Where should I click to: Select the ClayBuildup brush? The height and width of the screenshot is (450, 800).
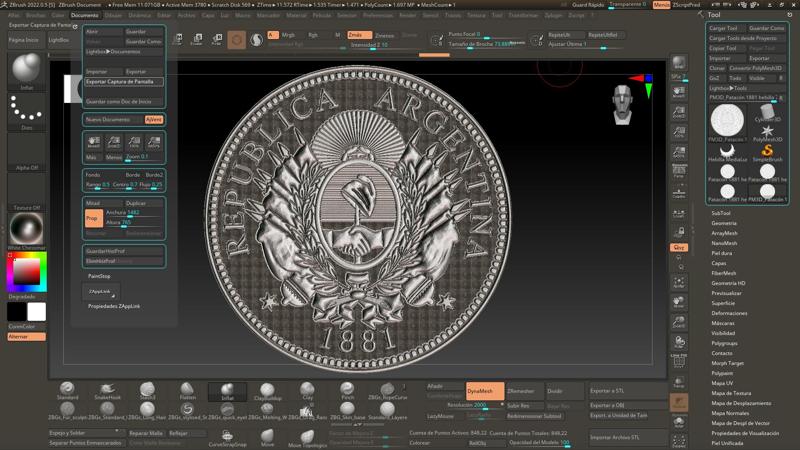[x=267, y=391]
